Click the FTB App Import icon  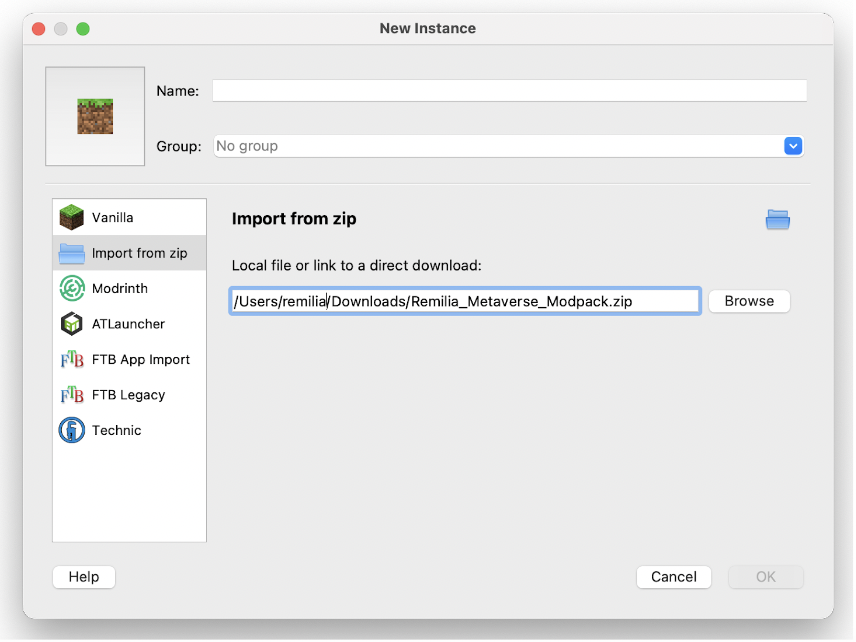click(x=72, y=359)
